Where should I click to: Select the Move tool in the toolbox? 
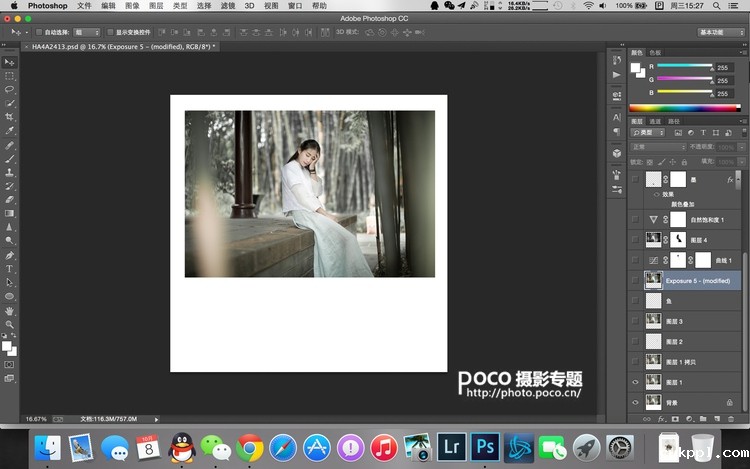coord(10,62)
